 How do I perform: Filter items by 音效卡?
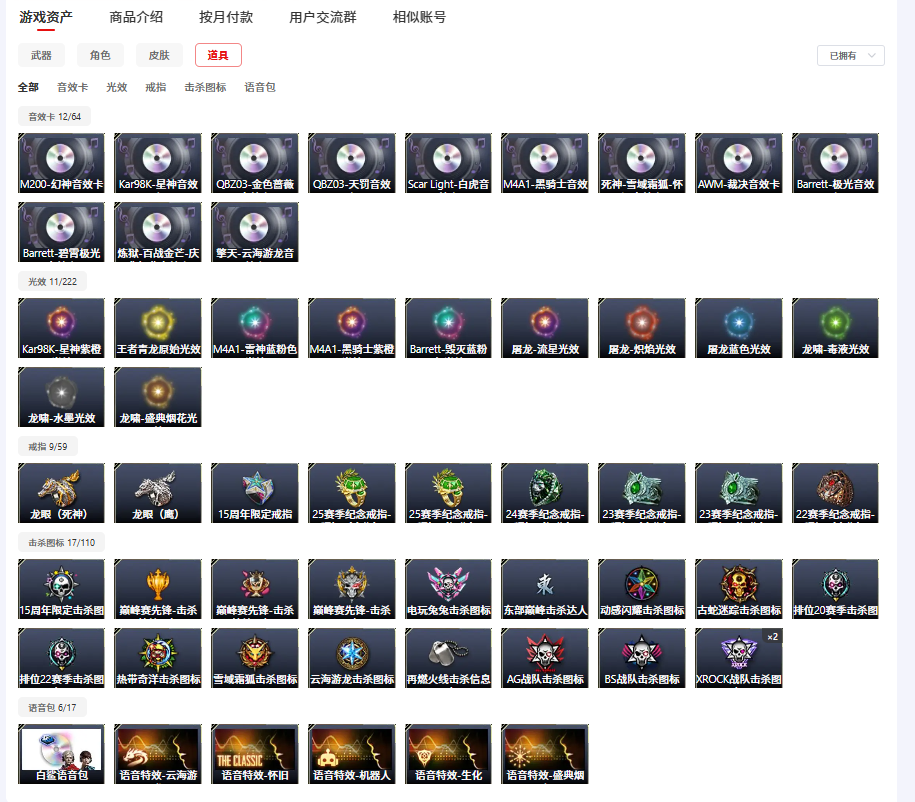point(72,88)
